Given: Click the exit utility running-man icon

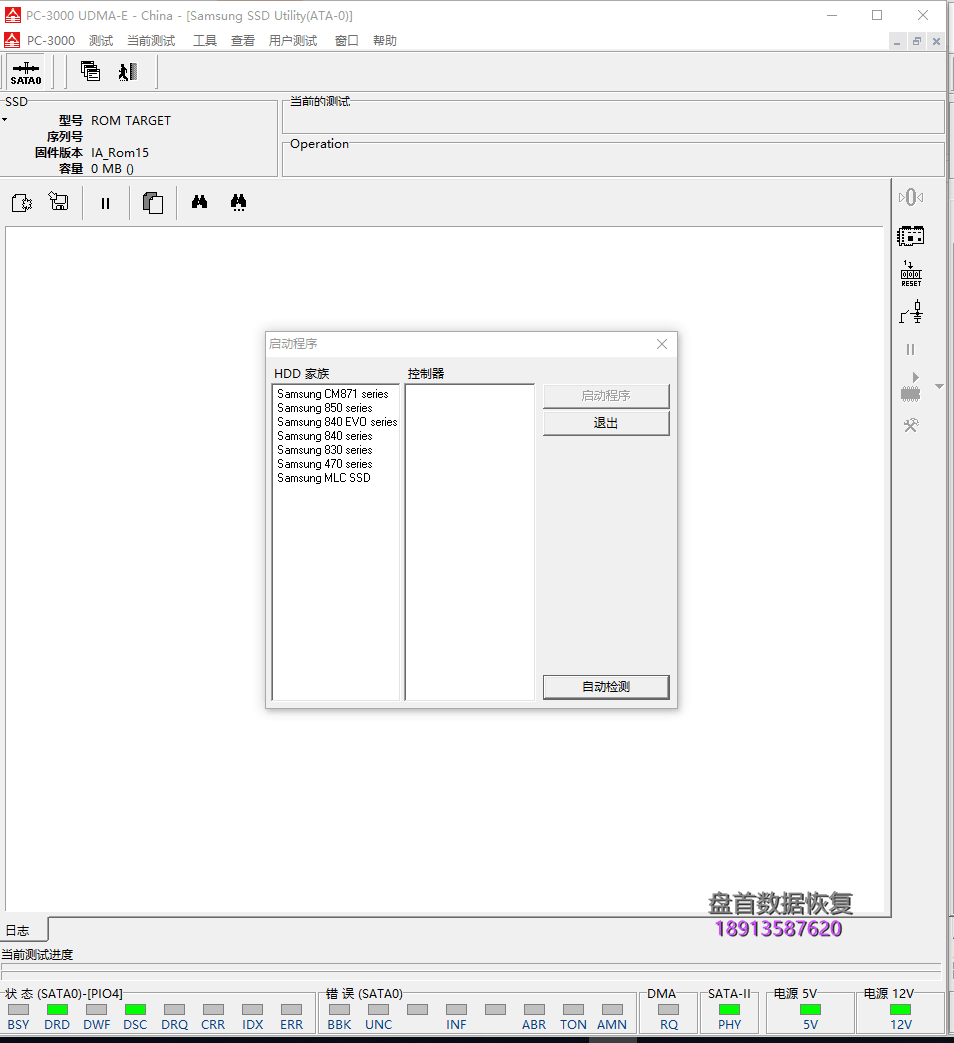Looking at the screenshot, I should pyautogui.click(x=128, y=72).
